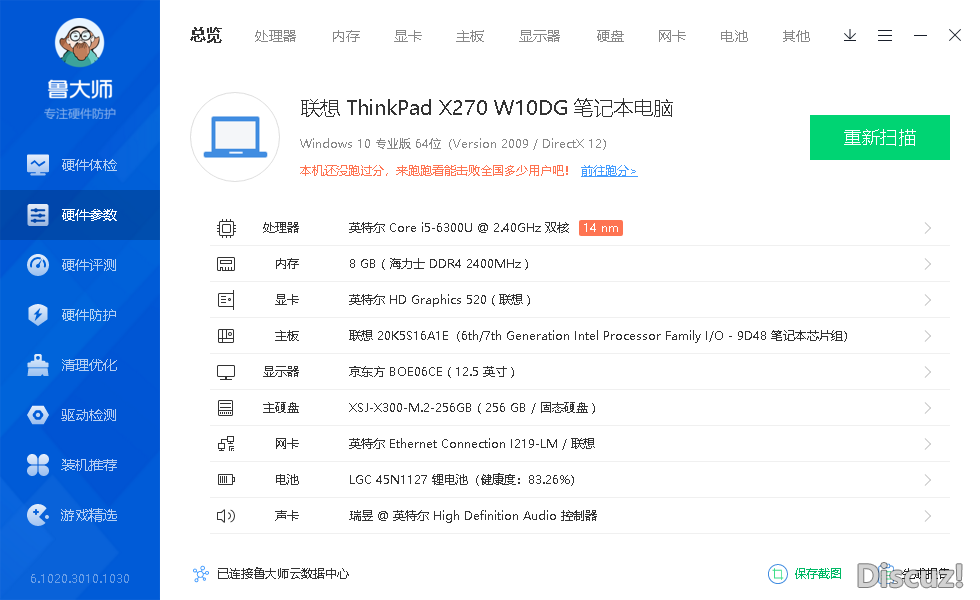Switch to the 其他 top tab

(x=796, y=36)
